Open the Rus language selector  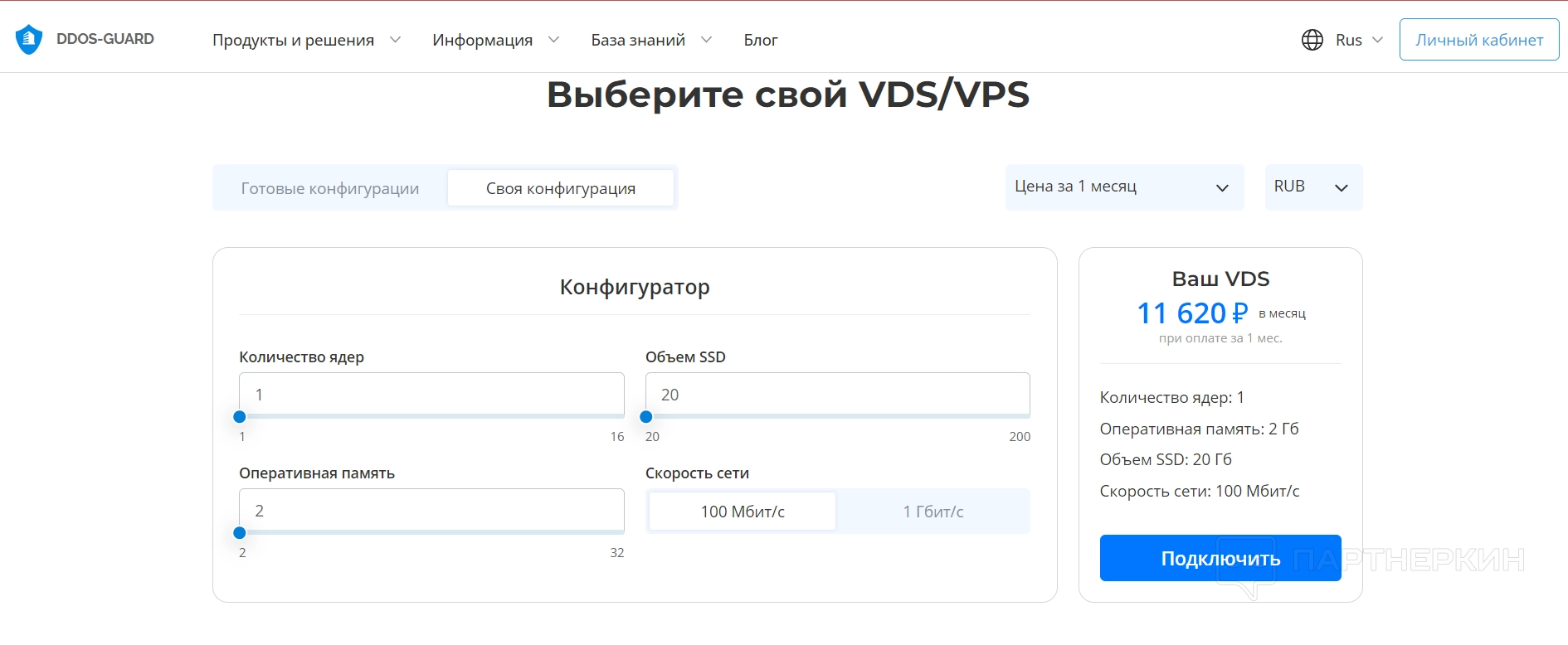point(1359,40)
